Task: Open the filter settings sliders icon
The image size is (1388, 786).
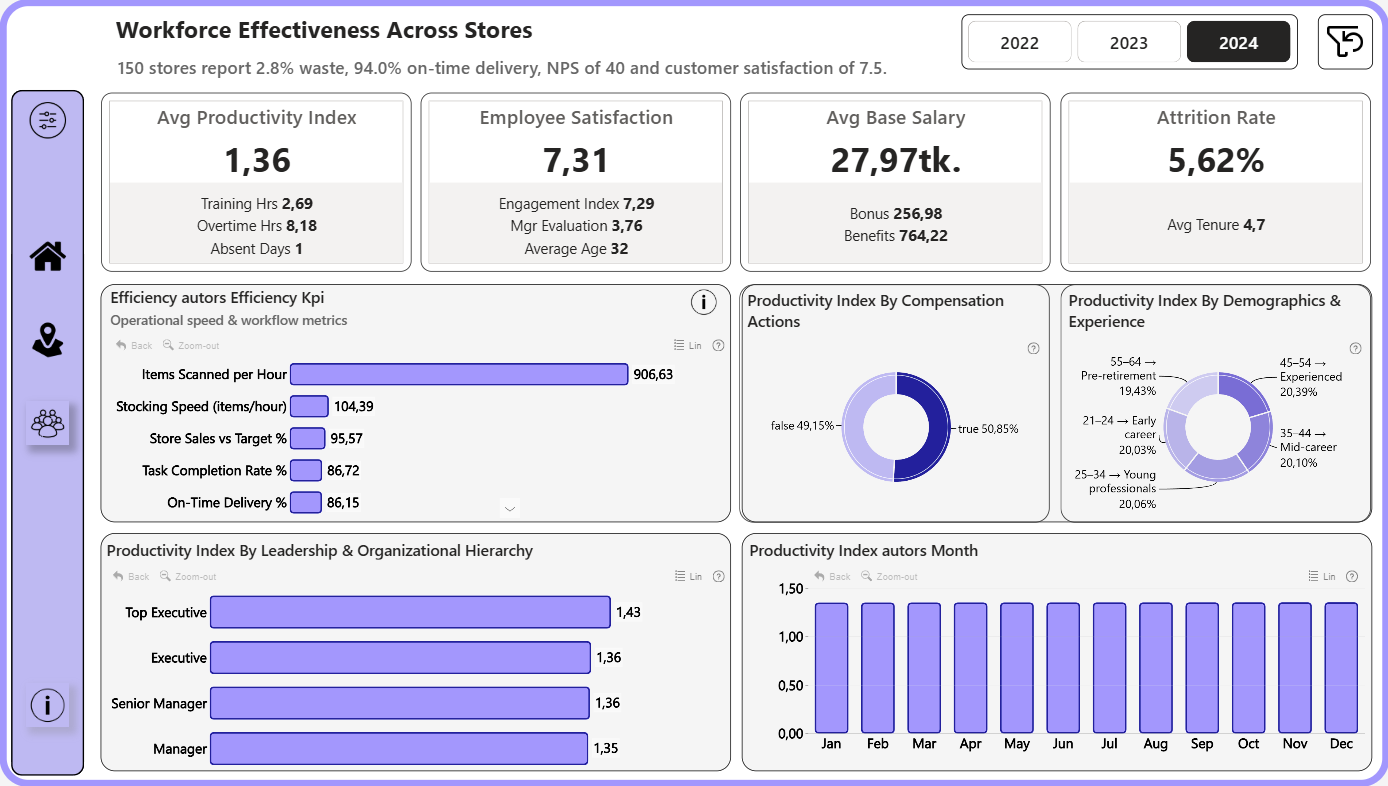Action: [47, 121]
